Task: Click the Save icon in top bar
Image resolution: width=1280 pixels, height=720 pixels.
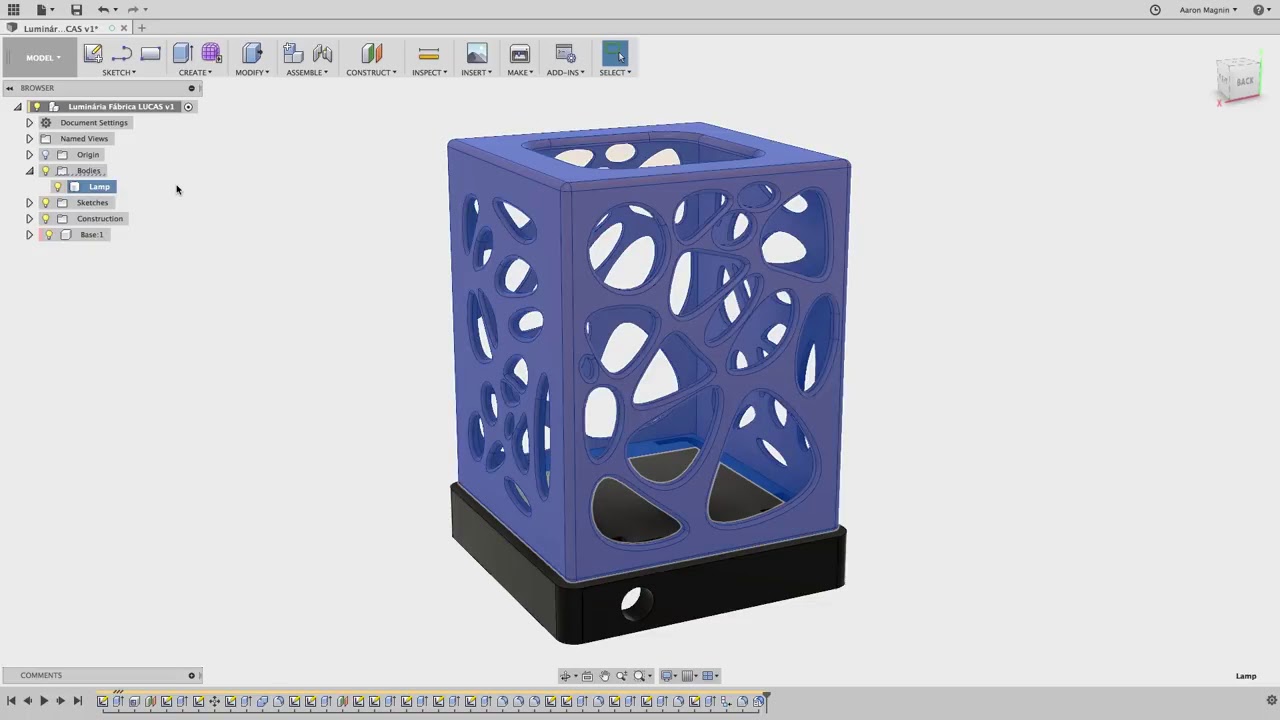Action: click(76, 10)
